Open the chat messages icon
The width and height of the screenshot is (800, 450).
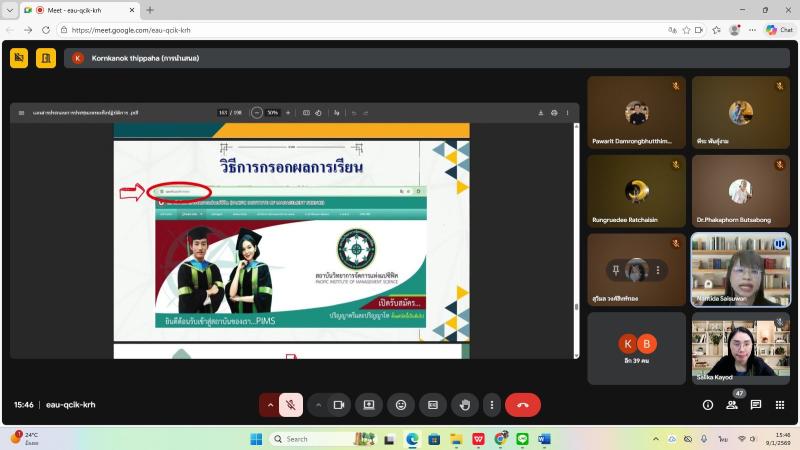pyautogui.click(x=756, y=405)
